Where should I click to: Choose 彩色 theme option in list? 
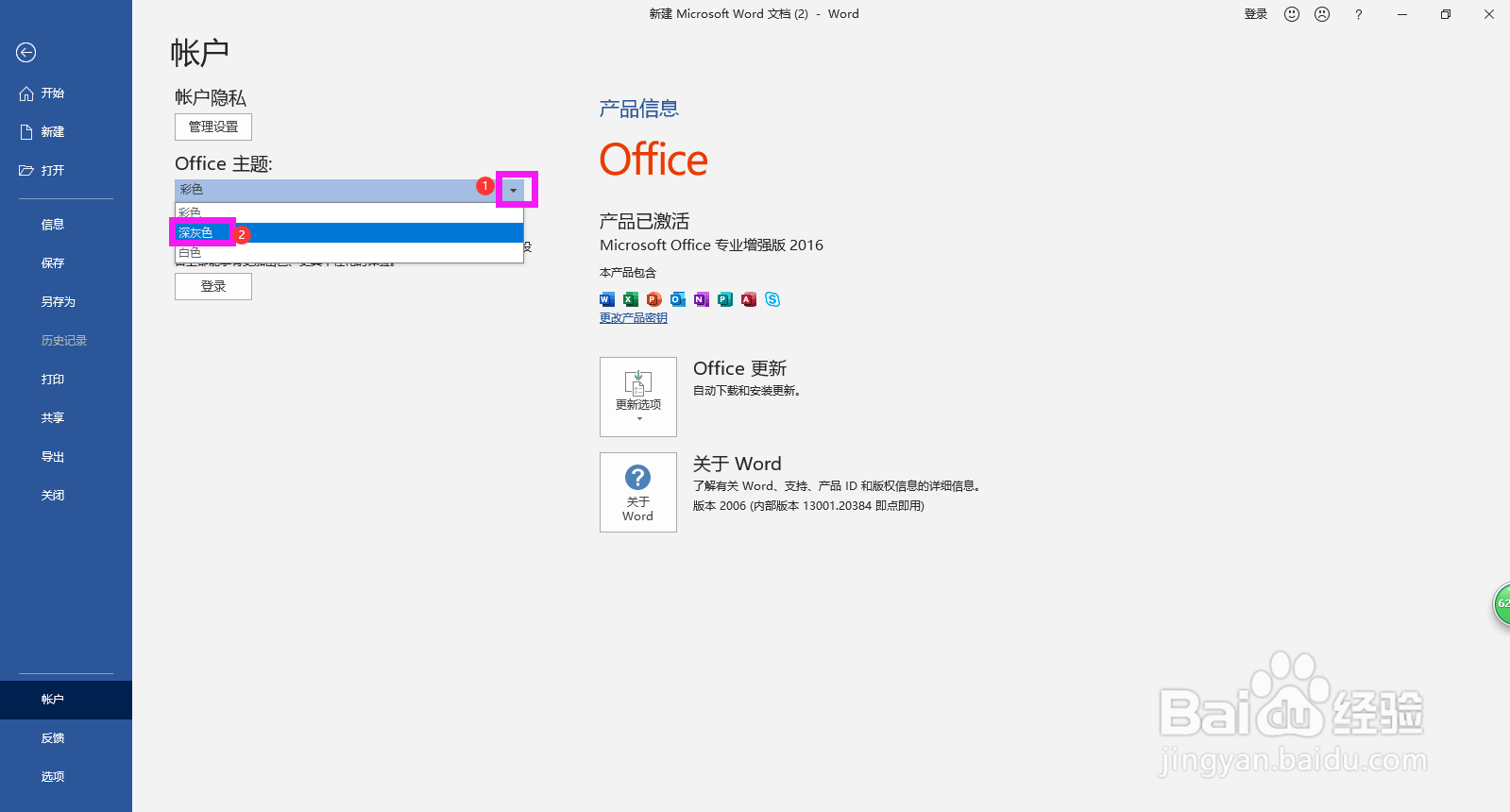point(349,212)
